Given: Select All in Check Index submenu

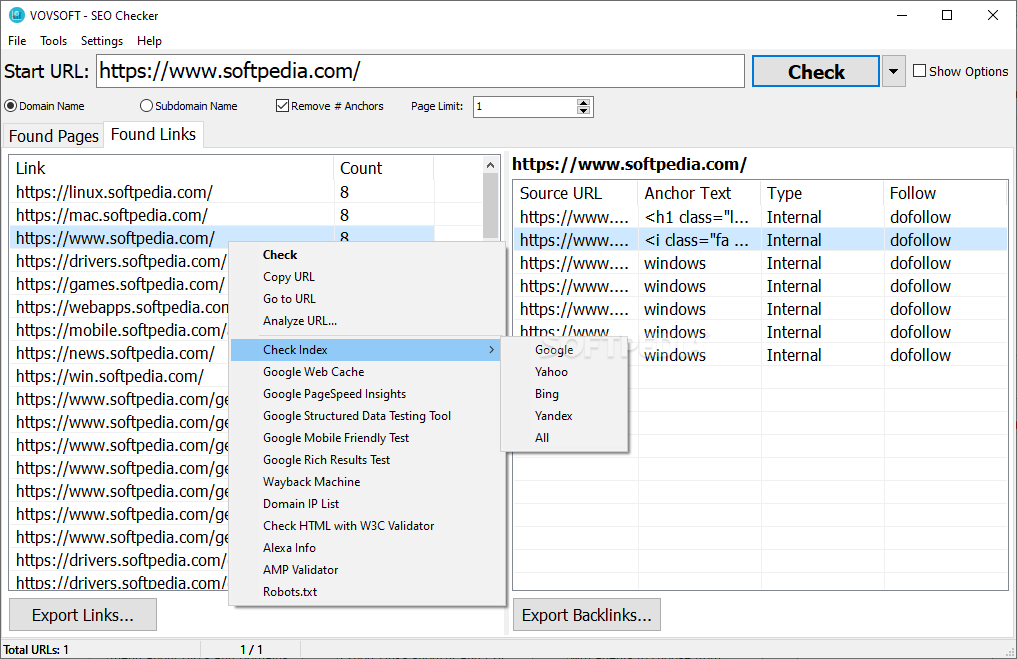Looking at the screenshot, I should [564, 438].
